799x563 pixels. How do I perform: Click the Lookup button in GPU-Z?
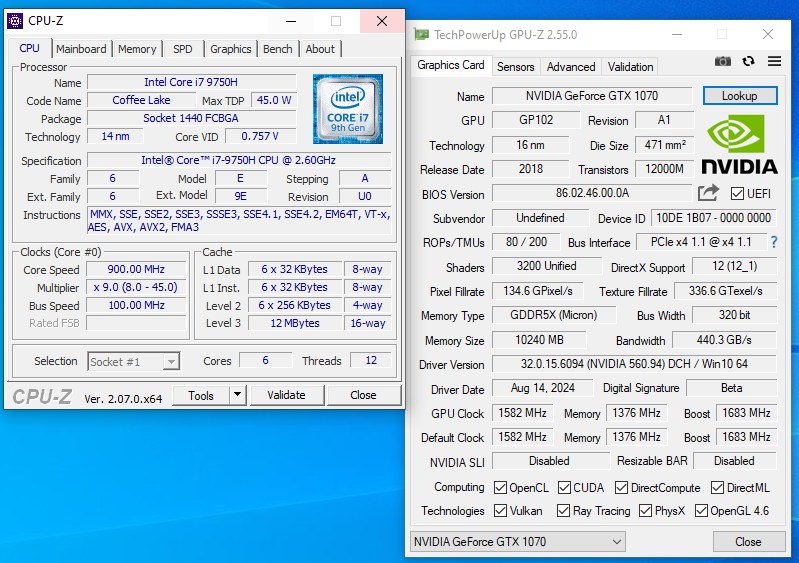[x=740, y=96]
